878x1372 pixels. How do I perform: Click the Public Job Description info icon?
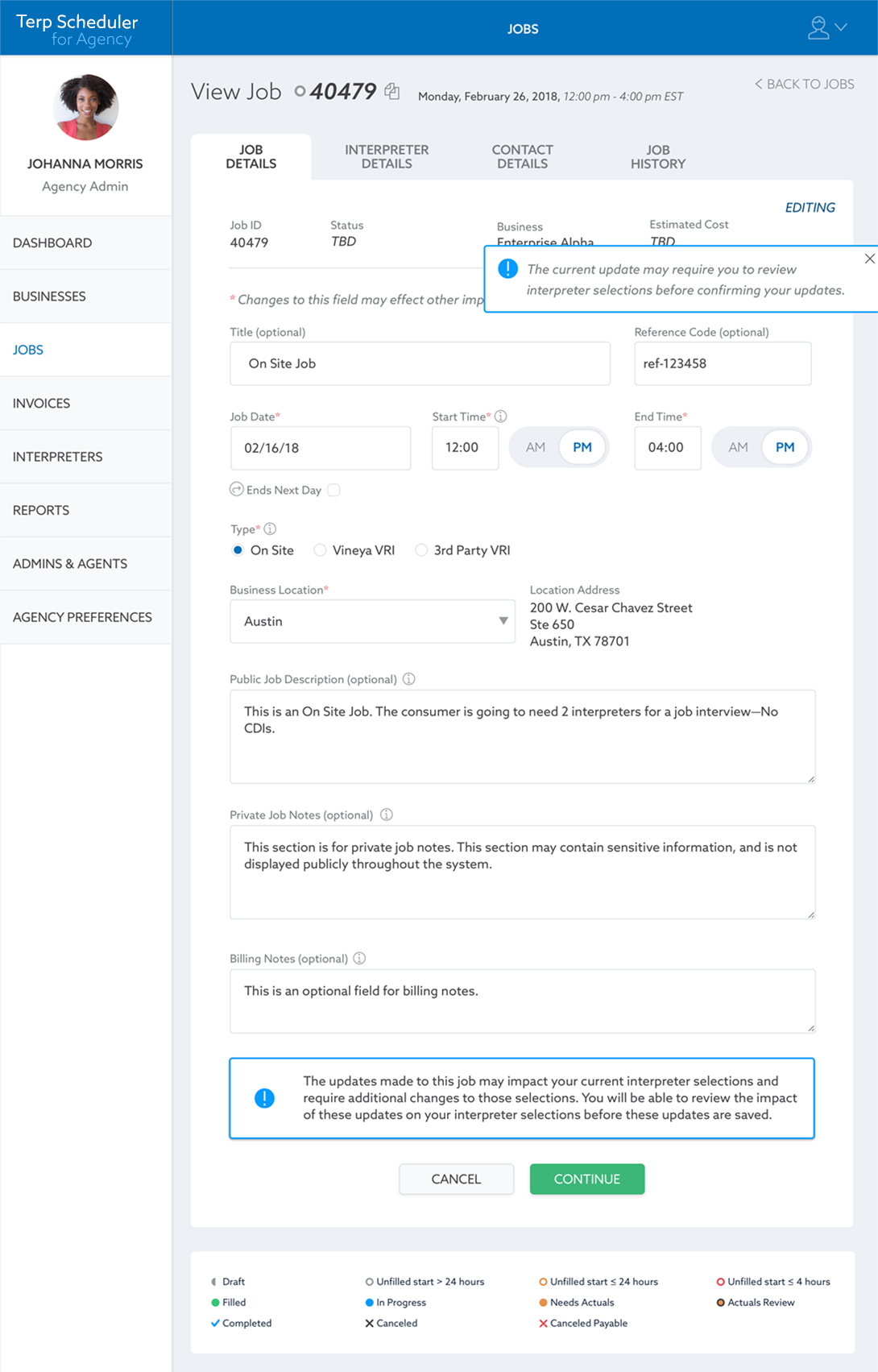click(x=409, y=679)
